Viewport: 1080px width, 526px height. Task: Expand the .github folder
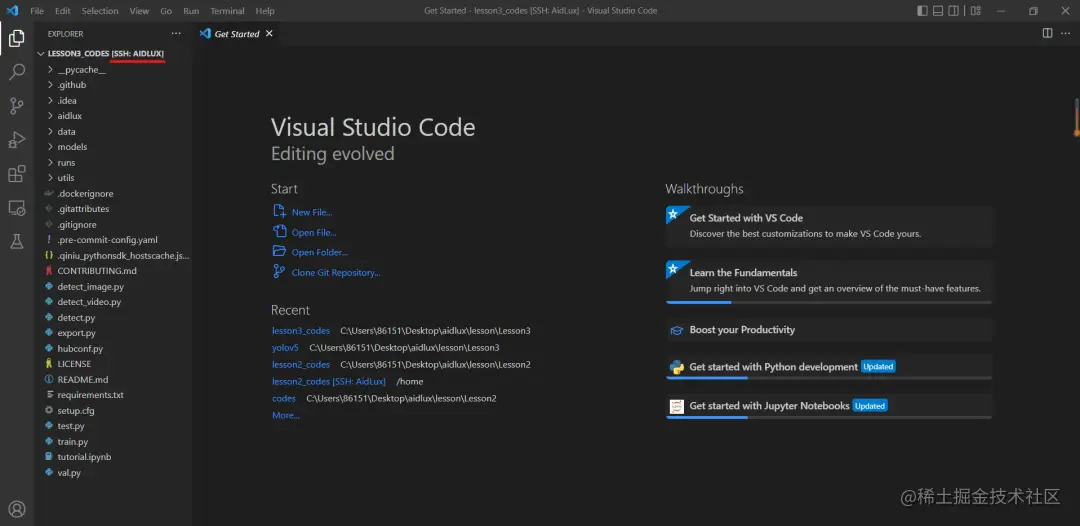coord(114,85)
